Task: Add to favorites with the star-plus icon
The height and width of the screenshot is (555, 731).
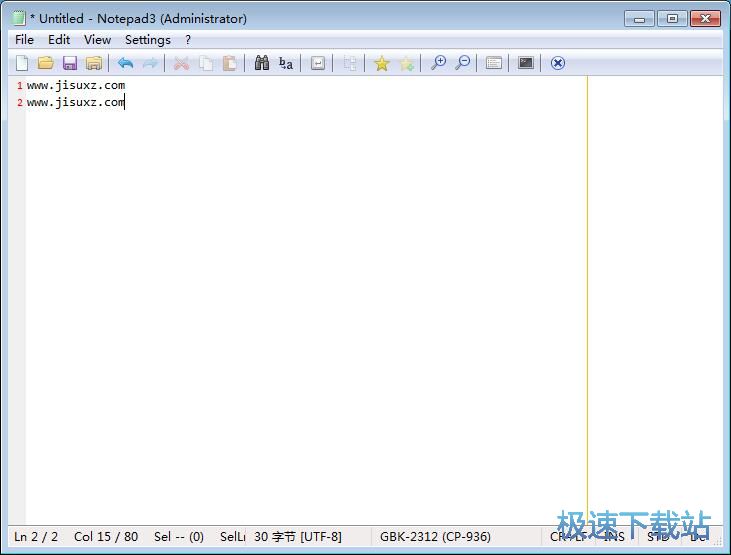Action: click(x=406, y=63)
